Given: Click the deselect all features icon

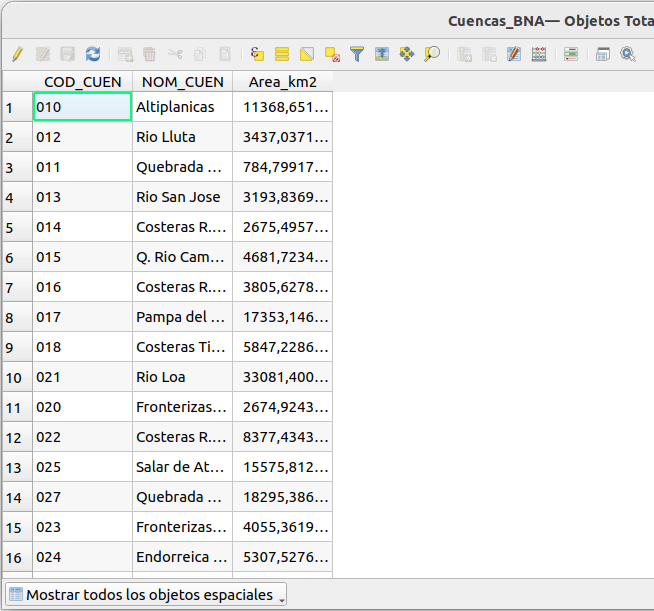Looking at the screenshot, I should click(x=332, y=54).
